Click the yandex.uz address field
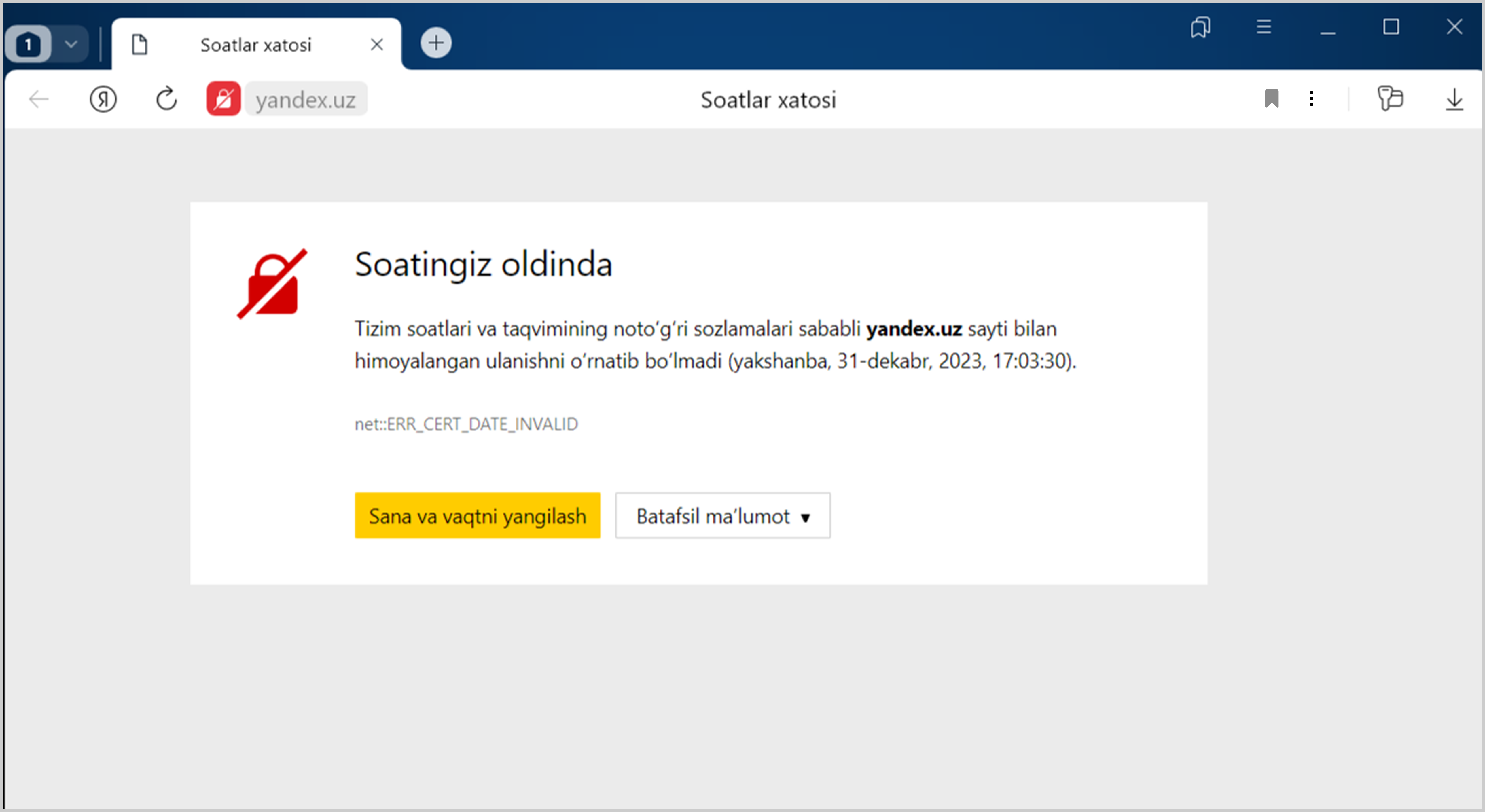The height and width of the screenshot is (812, 1485). pyautogui.click(x=306, y=100)
